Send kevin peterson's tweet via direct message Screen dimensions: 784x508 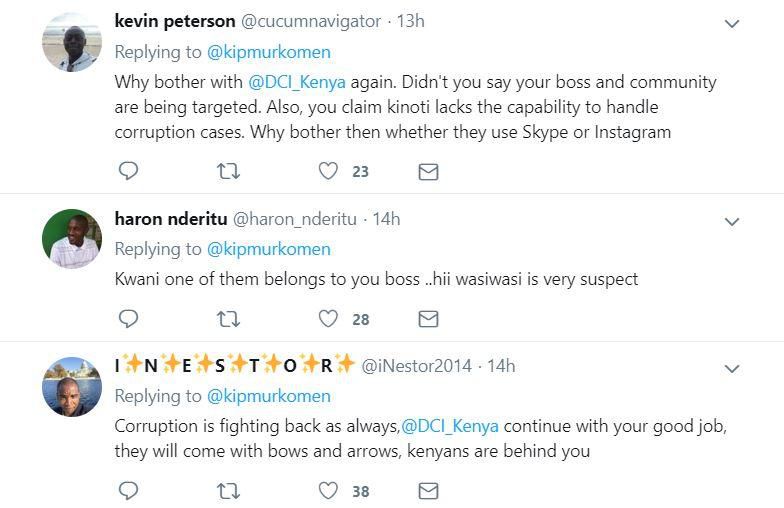428,172
